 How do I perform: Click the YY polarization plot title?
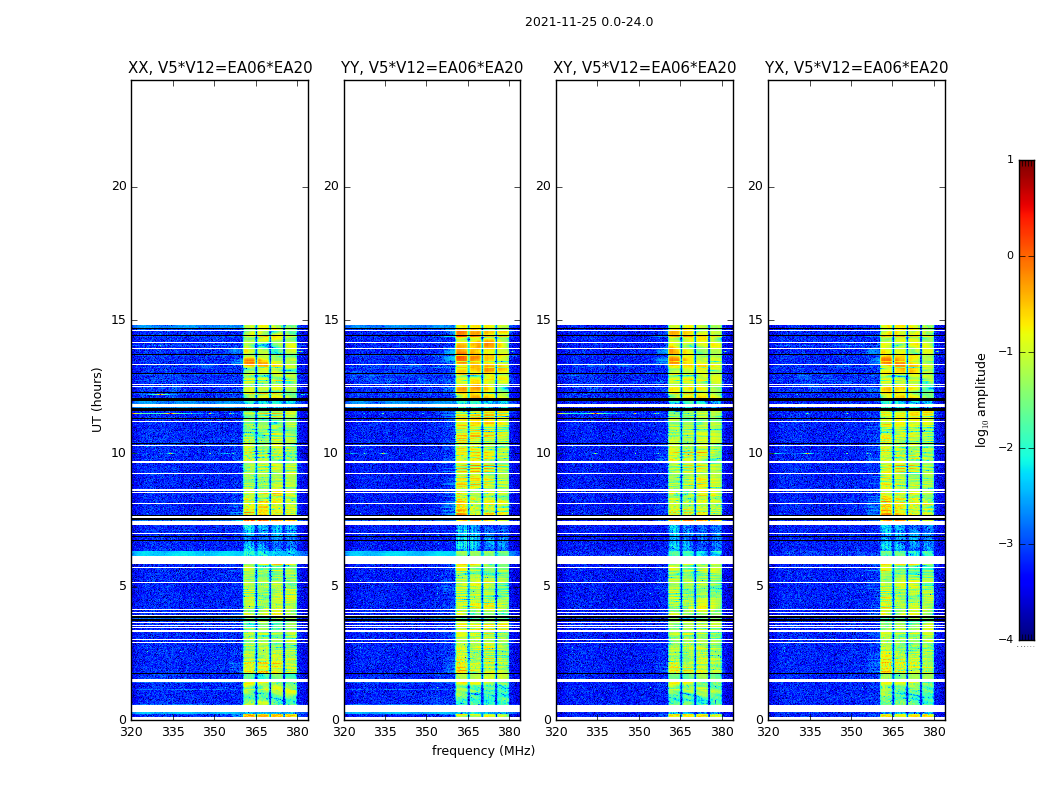432,68
